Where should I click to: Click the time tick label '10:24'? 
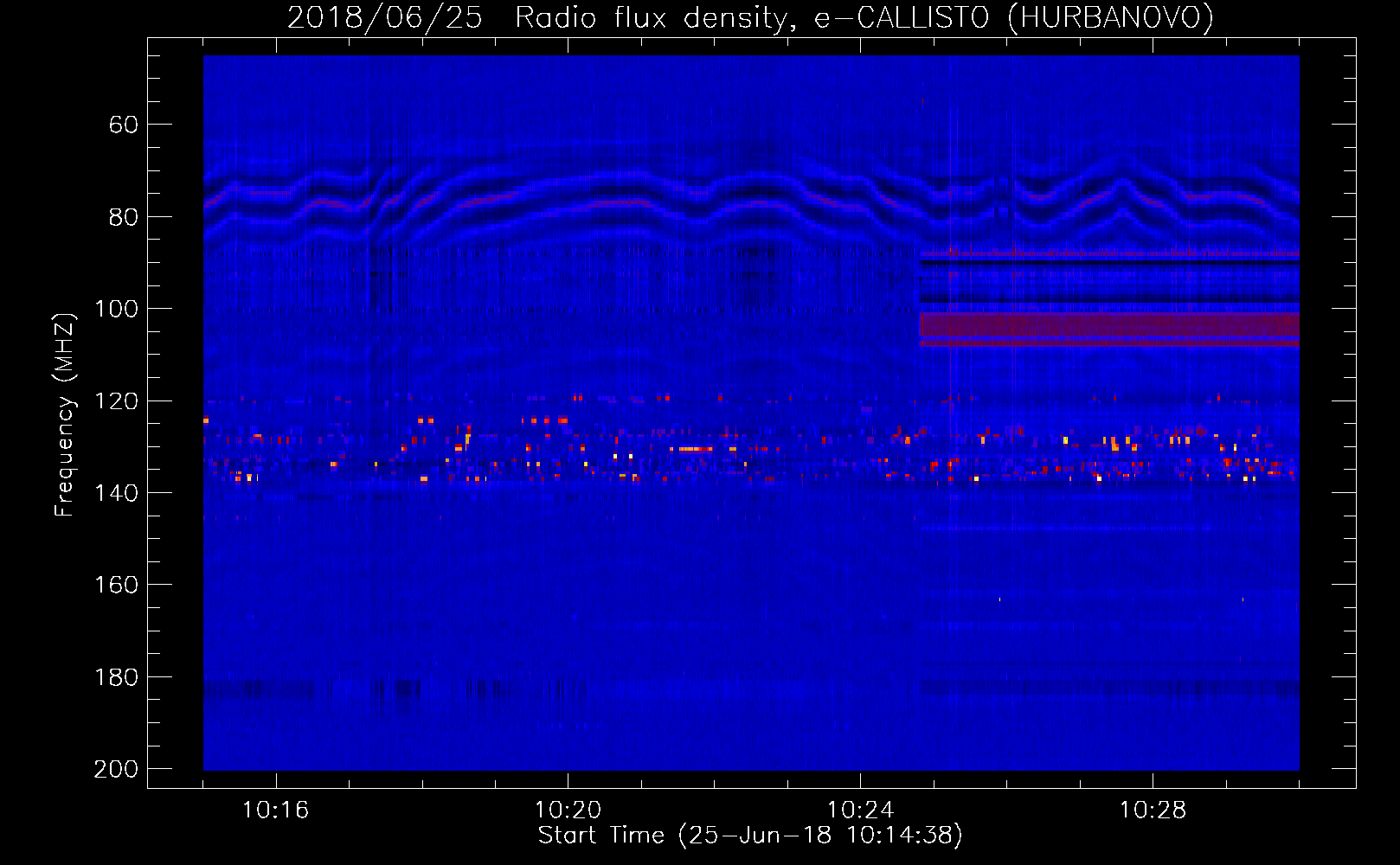pyautogui.click(x=860, y=811)
